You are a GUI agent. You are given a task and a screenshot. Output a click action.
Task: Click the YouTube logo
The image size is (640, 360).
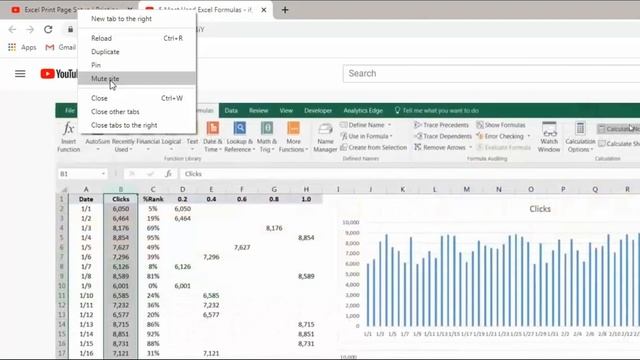click(59, 74)
